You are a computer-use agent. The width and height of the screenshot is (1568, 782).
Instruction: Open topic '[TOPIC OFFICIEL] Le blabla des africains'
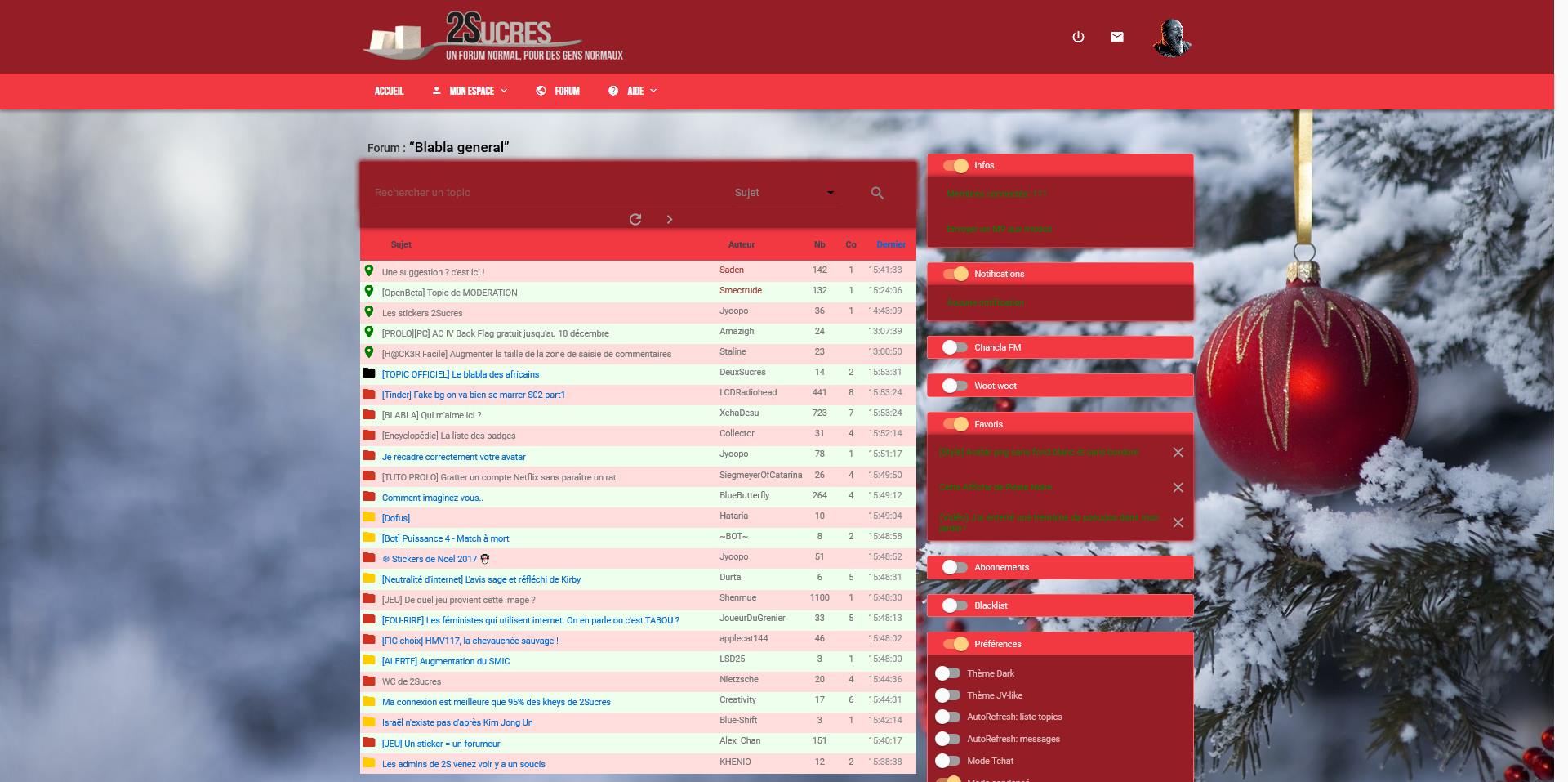coord(461,374)
